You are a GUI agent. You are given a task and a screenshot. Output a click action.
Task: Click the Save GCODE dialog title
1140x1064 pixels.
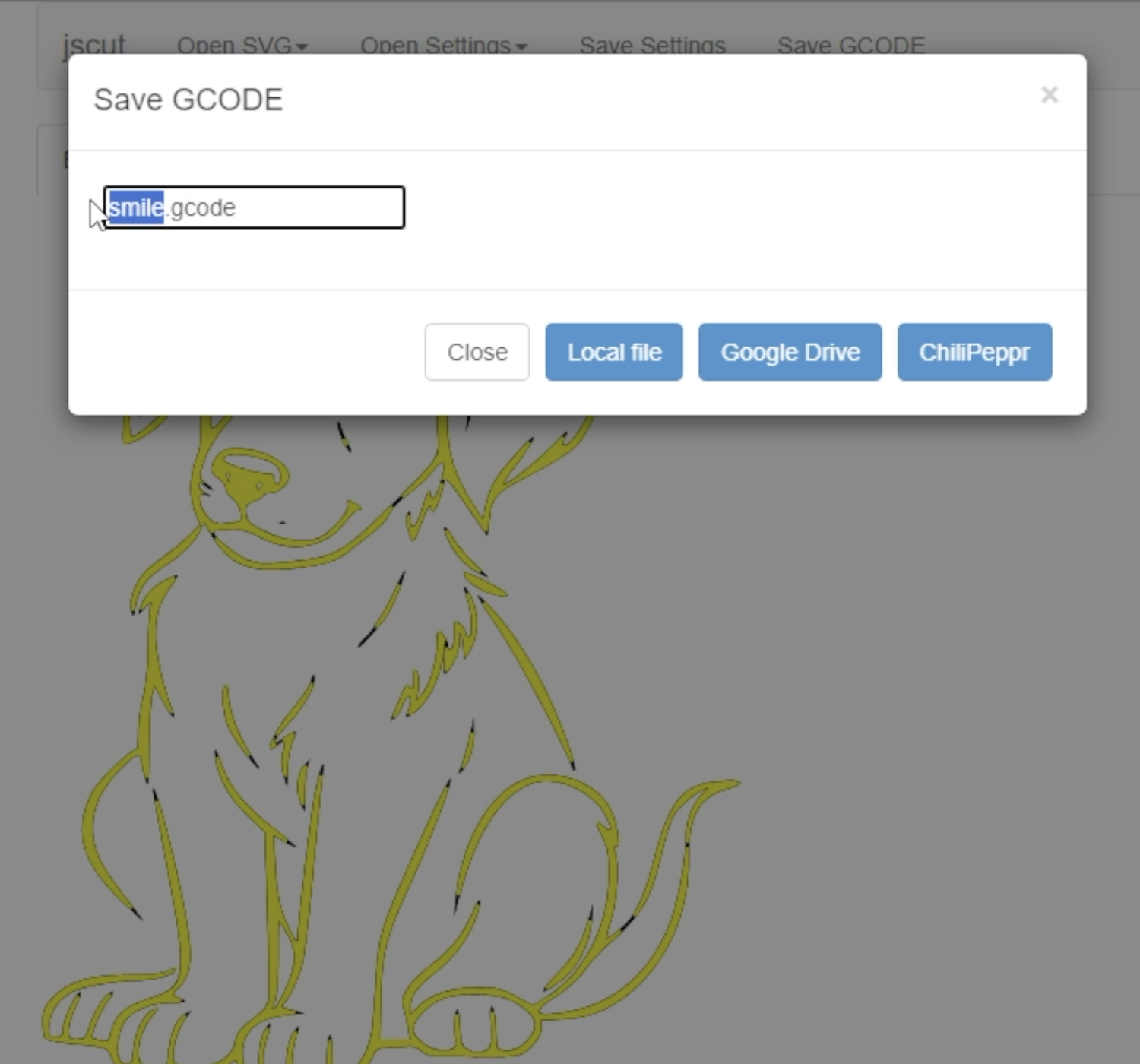point(188,100)
